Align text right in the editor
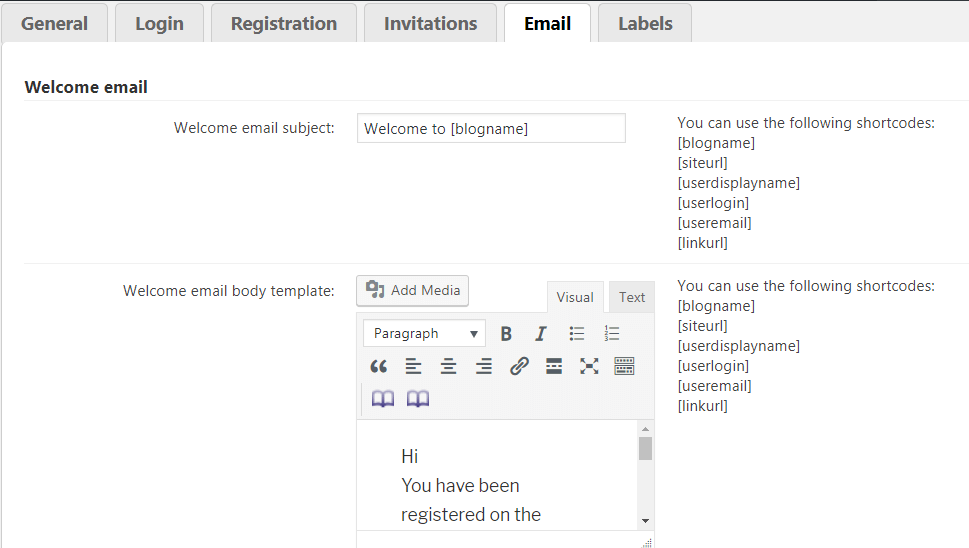Screen dimensions: 969x548 pos(483,367)
